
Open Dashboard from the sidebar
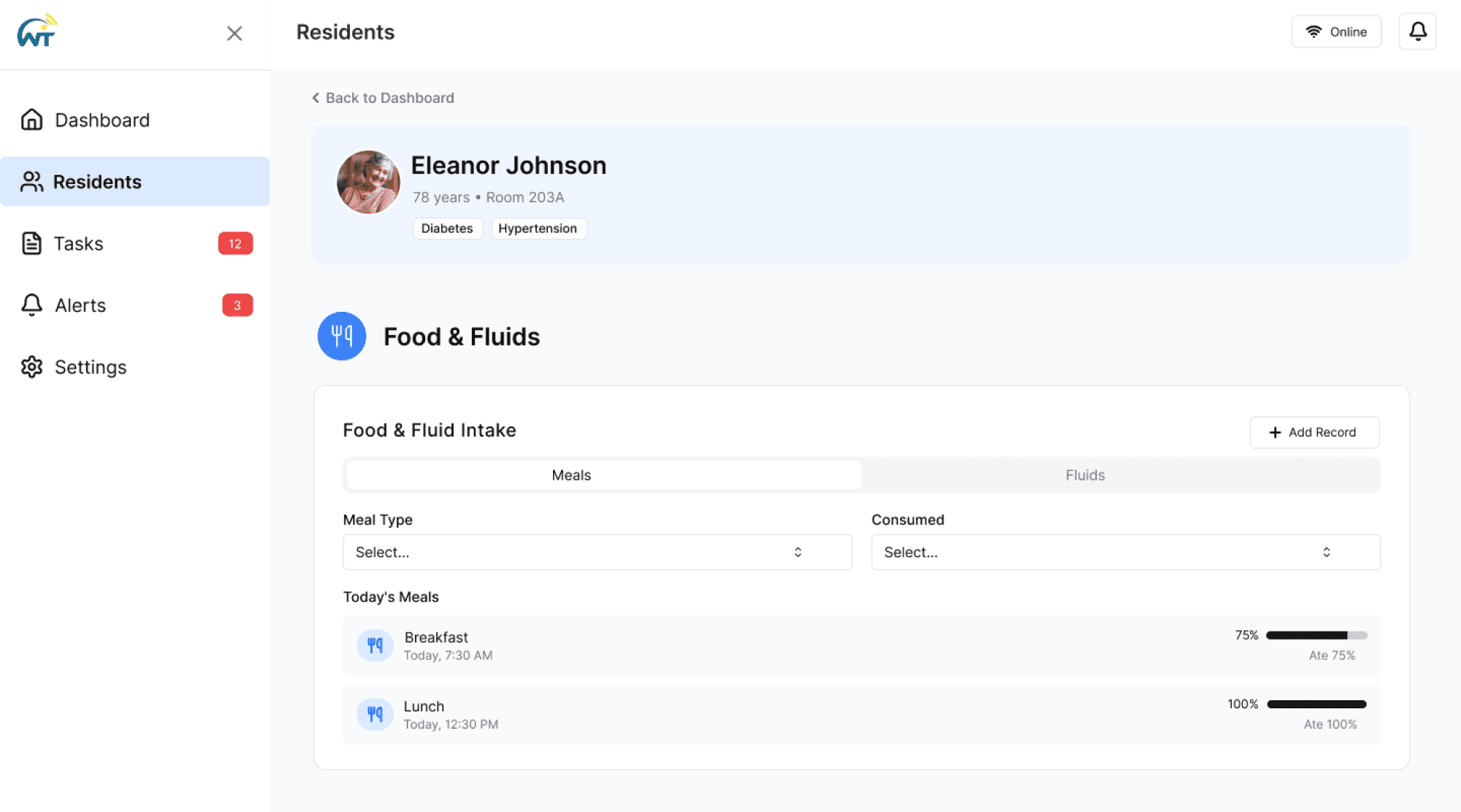102,120
